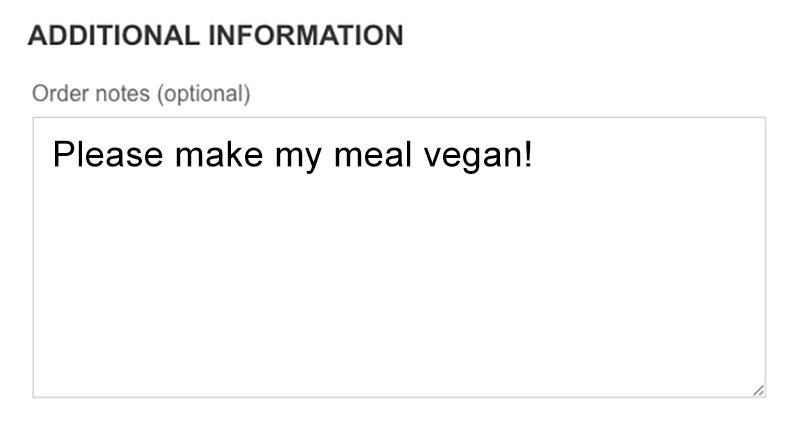Screen dimensions: 800x446
Task: Click the word INFORMATION in the heading
Action: (x=306, y=36)
